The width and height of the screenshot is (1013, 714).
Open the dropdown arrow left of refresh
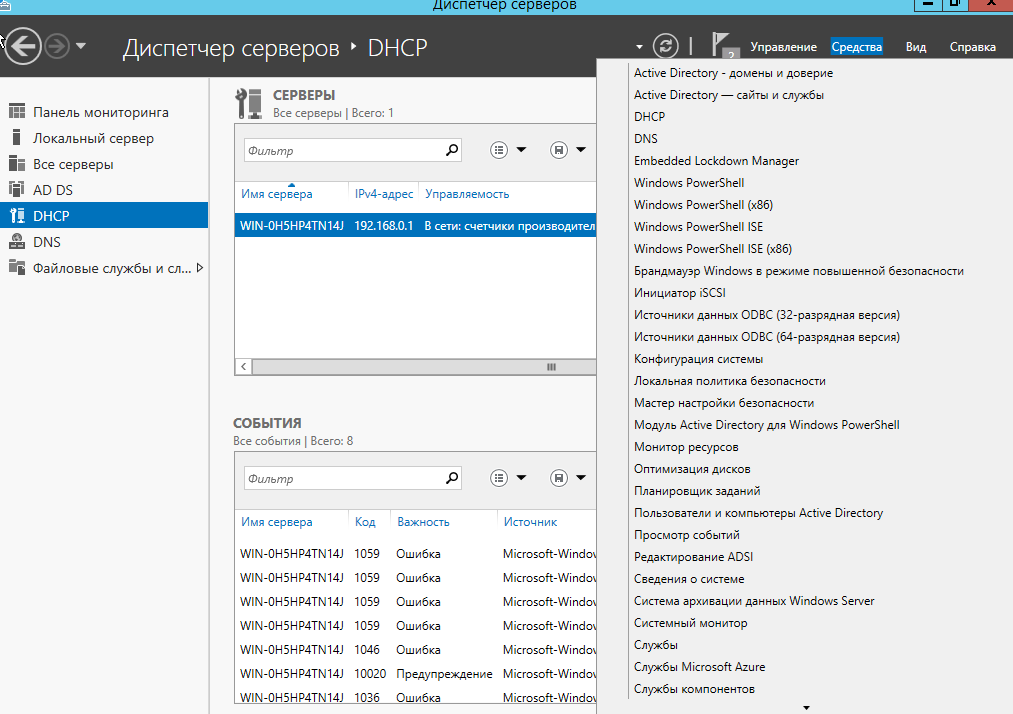[x=639, y=47]
